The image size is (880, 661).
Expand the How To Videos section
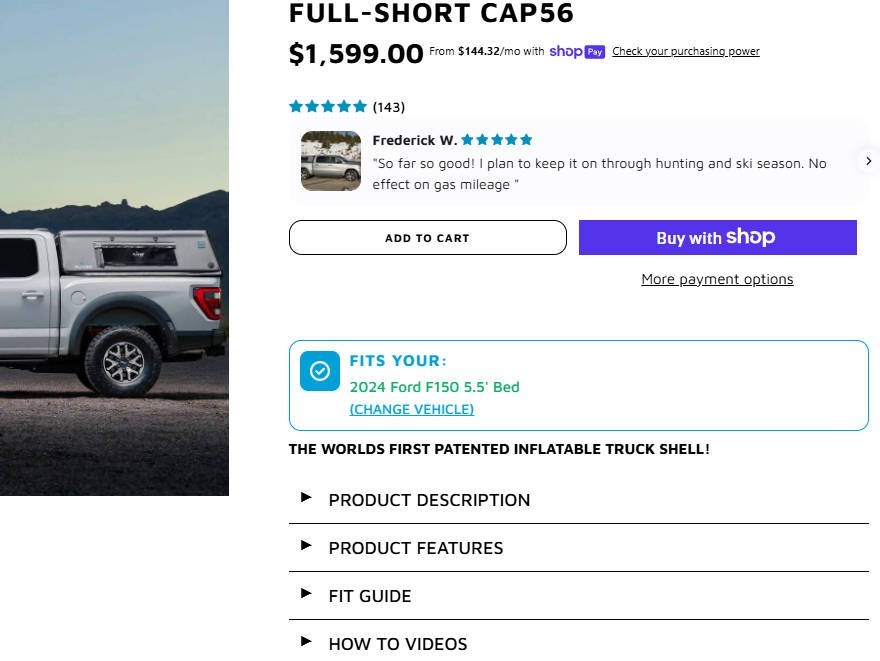397,643
